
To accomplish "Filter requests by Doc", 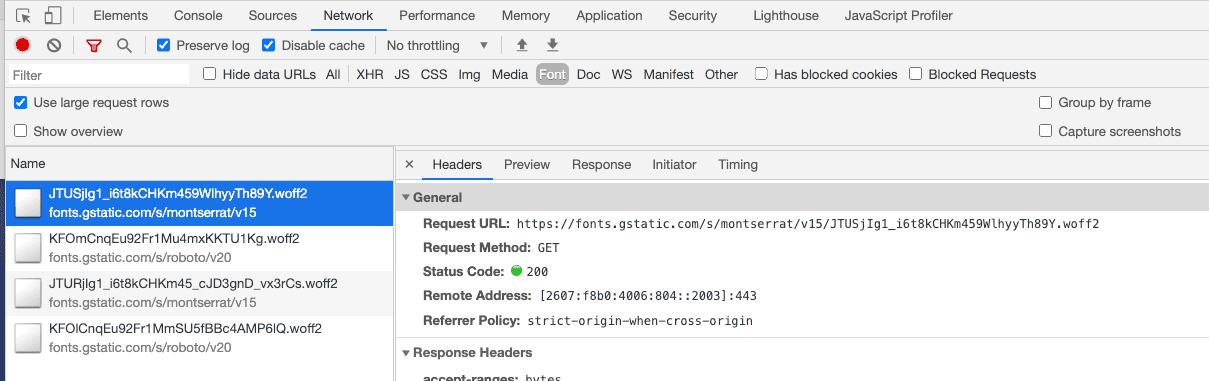I will point(589,74).
